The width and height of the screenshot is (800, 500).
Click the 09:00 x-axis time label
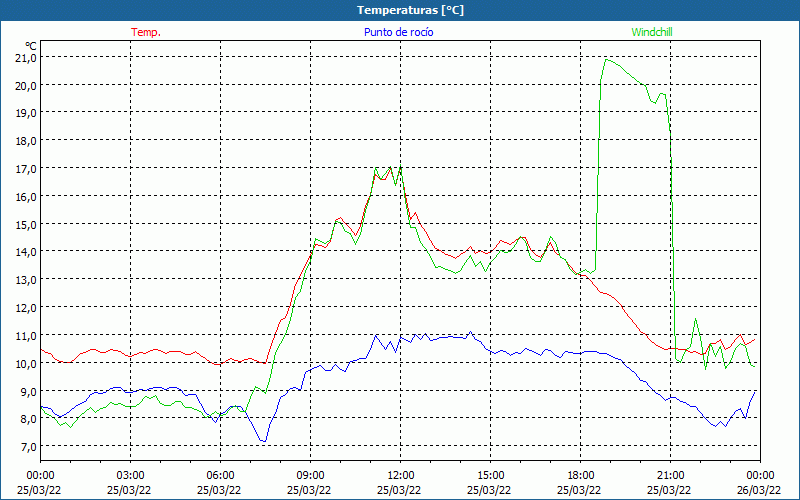pos(310,476)
